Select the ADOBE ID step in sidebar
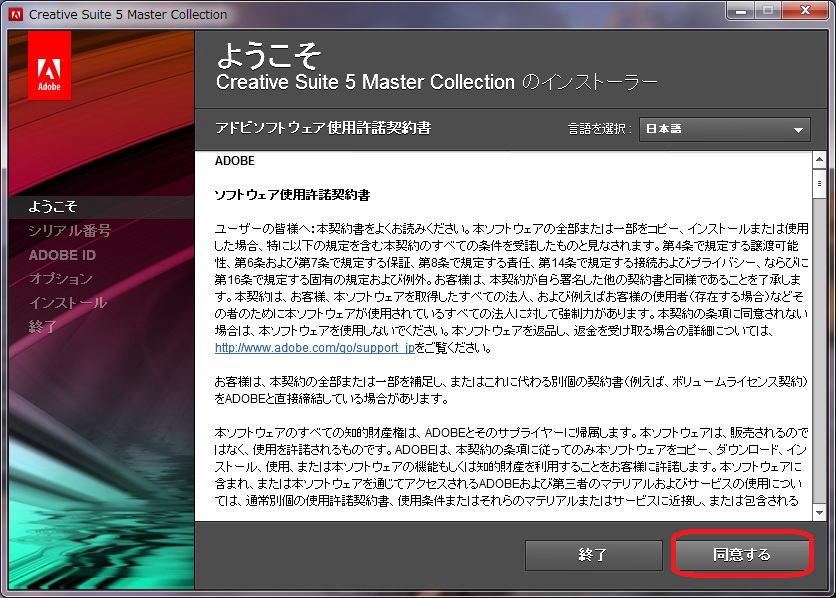The image size is (836, 598). coord(62,255)
